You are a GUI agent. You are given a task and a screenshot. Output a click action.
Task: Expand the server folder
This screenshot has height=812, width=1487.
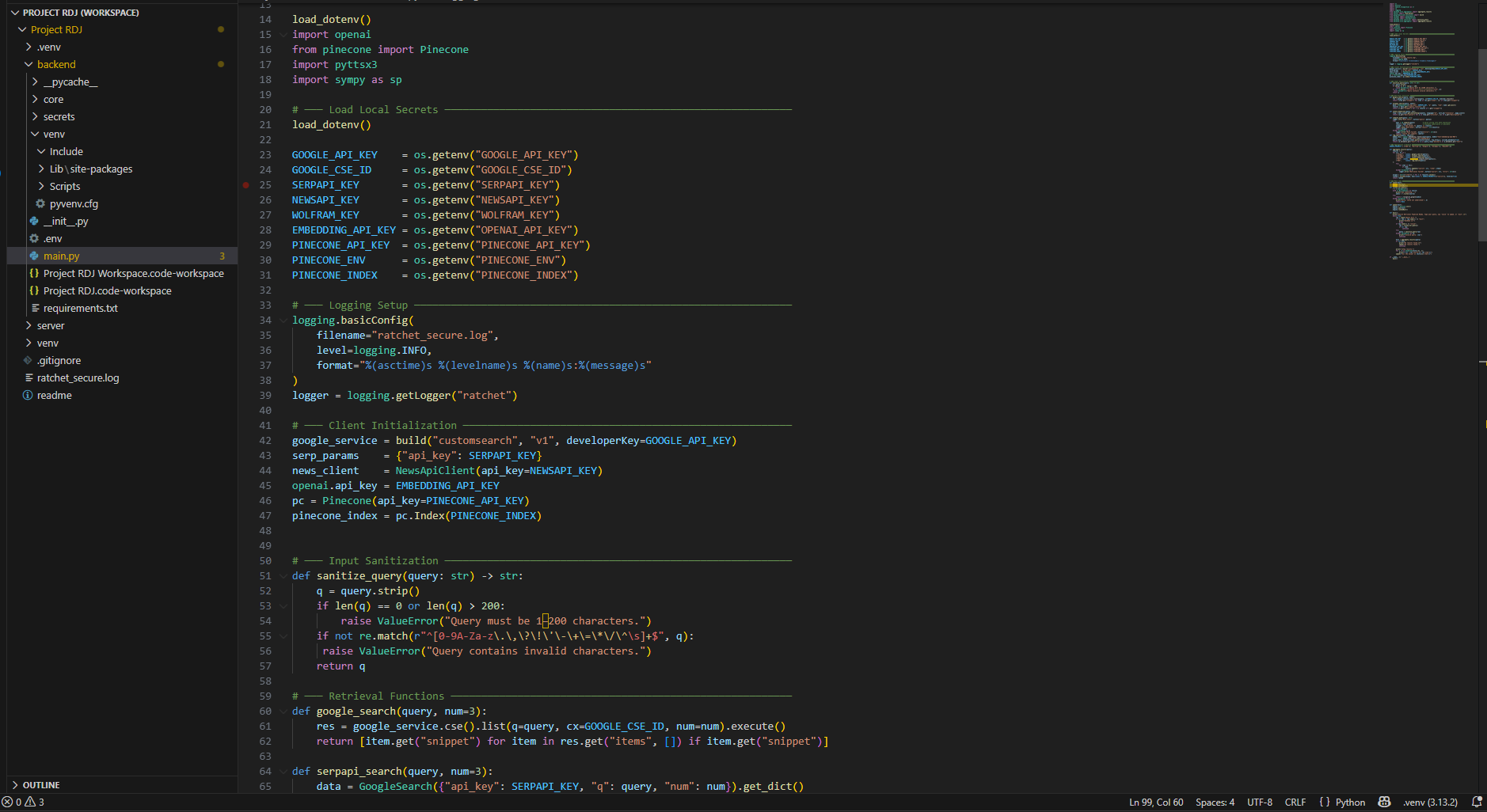48,325
